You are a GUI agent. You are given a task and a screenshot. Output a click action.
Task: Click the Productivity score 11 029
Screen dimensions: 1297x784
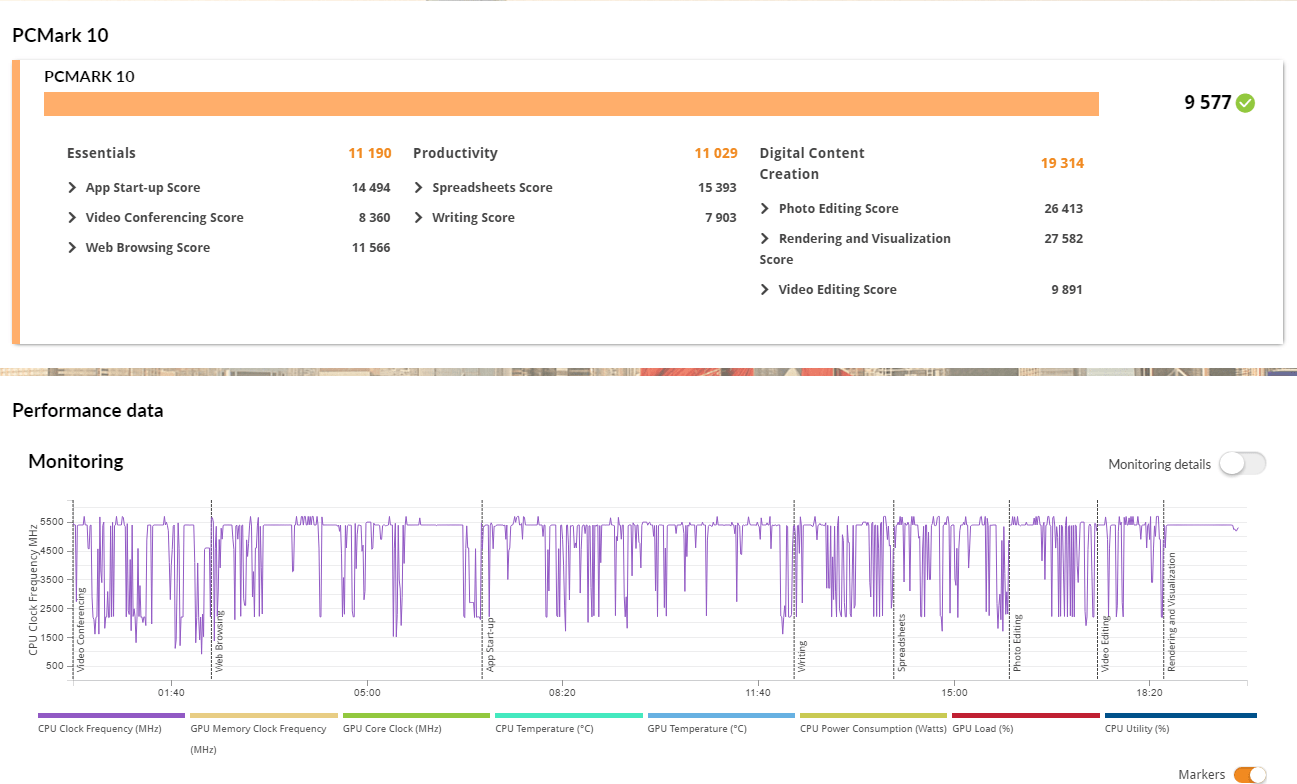pyautogui.click(x=716, y=153)
